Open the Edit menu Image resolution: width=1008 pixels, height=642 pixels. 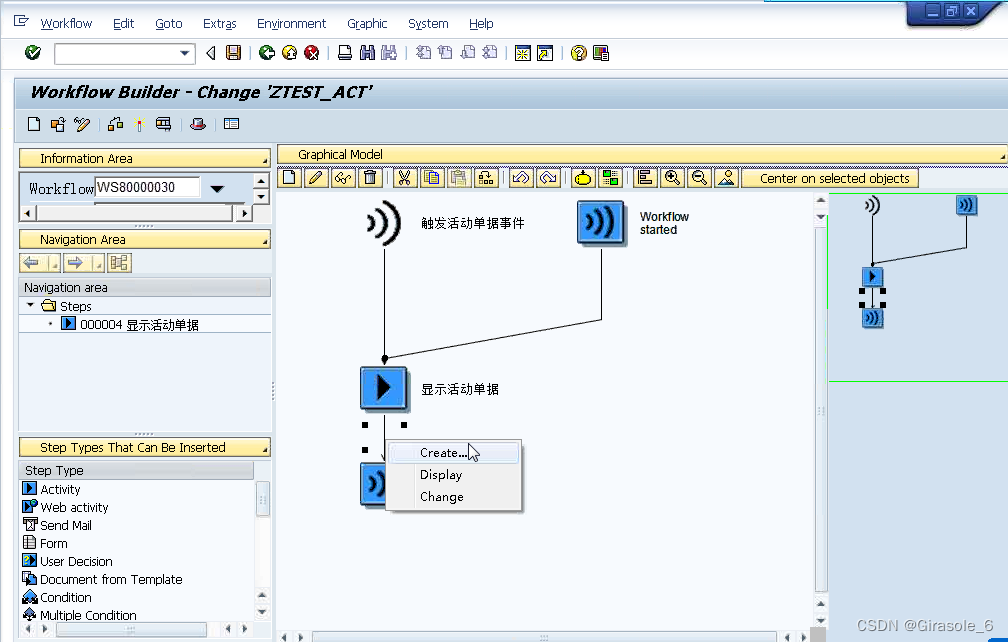(123, 24)
